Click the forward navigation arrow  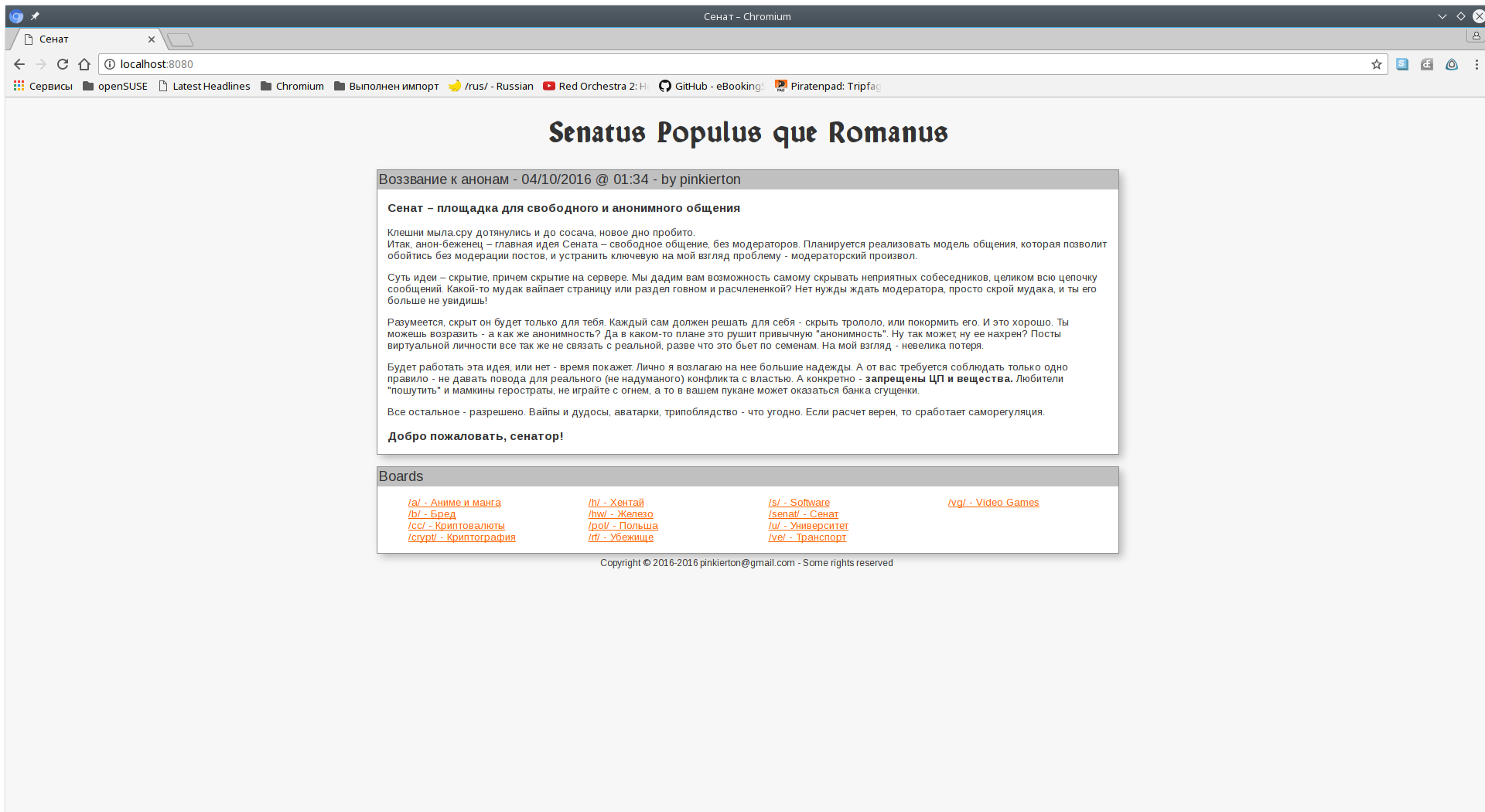pos(41,64)
